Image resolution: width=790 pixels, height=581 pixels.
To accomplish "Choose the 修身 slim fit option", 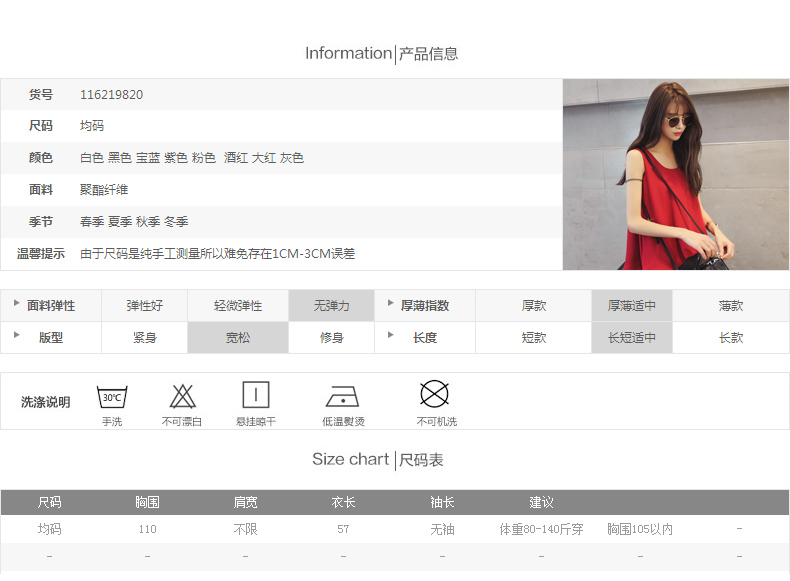I will pyautogui.click(x=331, y=338).
